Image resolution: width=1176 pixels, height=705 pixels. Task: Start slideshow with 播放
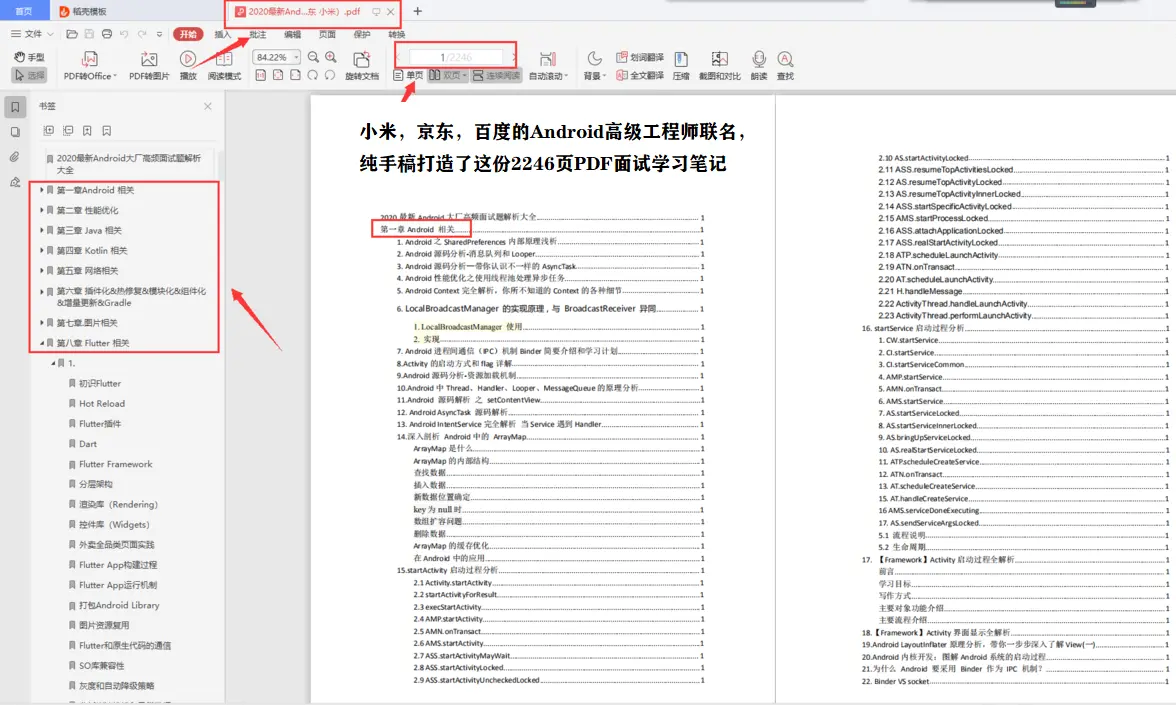(x=188, y=65)
